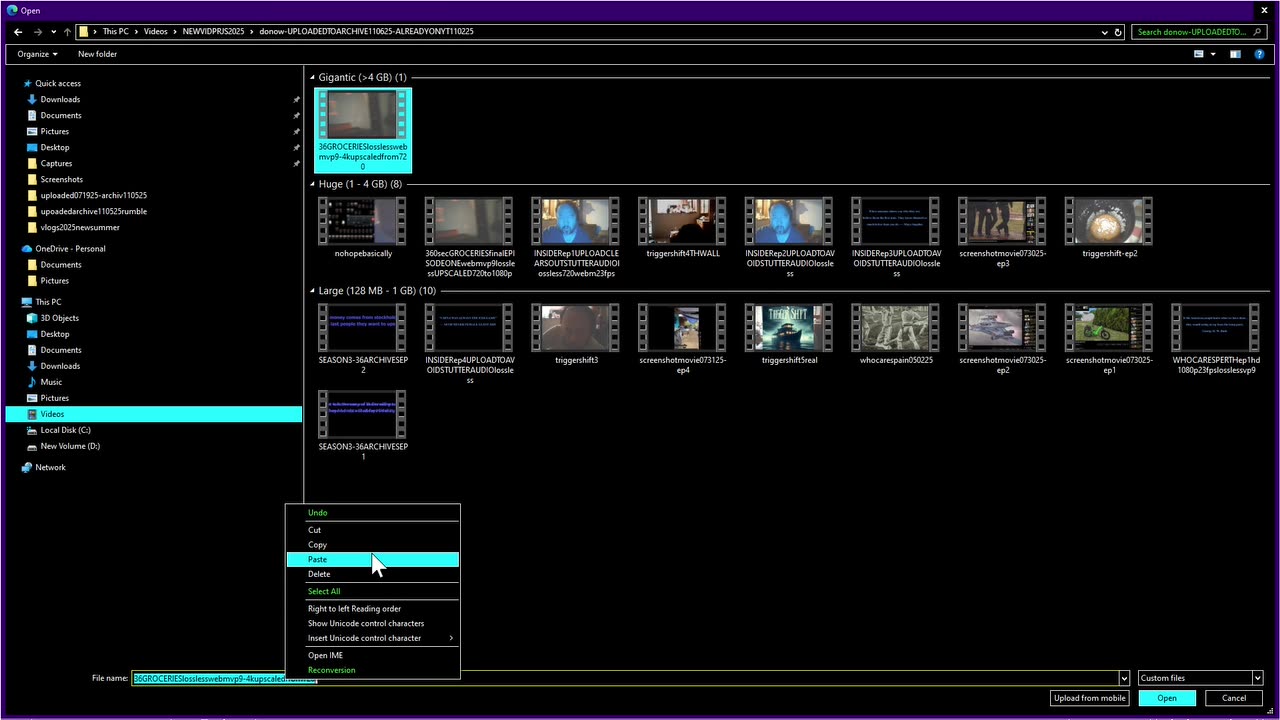Image resolution: width=1280 pixels, height=720 pixels.
Task: Open Insert Unicode control character submenu
Action: coord(372,638)
